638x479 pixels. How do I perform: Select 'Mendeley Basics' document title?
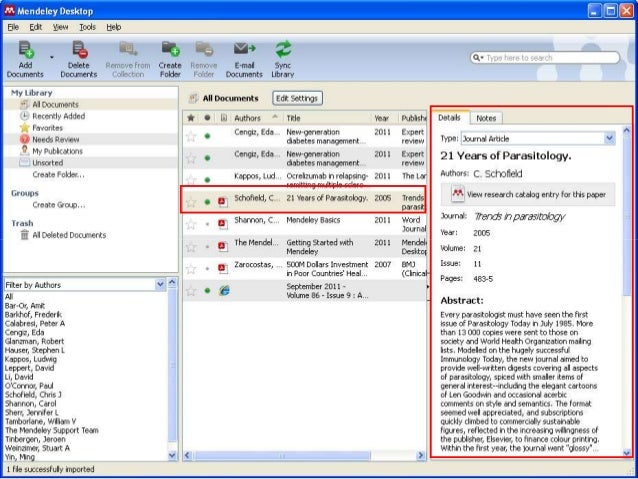tap(313, 220)
